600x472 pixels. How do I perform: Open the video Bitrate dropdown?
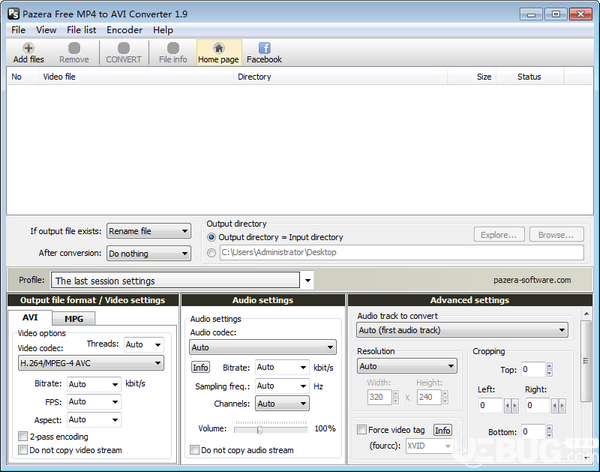(94, 384)
